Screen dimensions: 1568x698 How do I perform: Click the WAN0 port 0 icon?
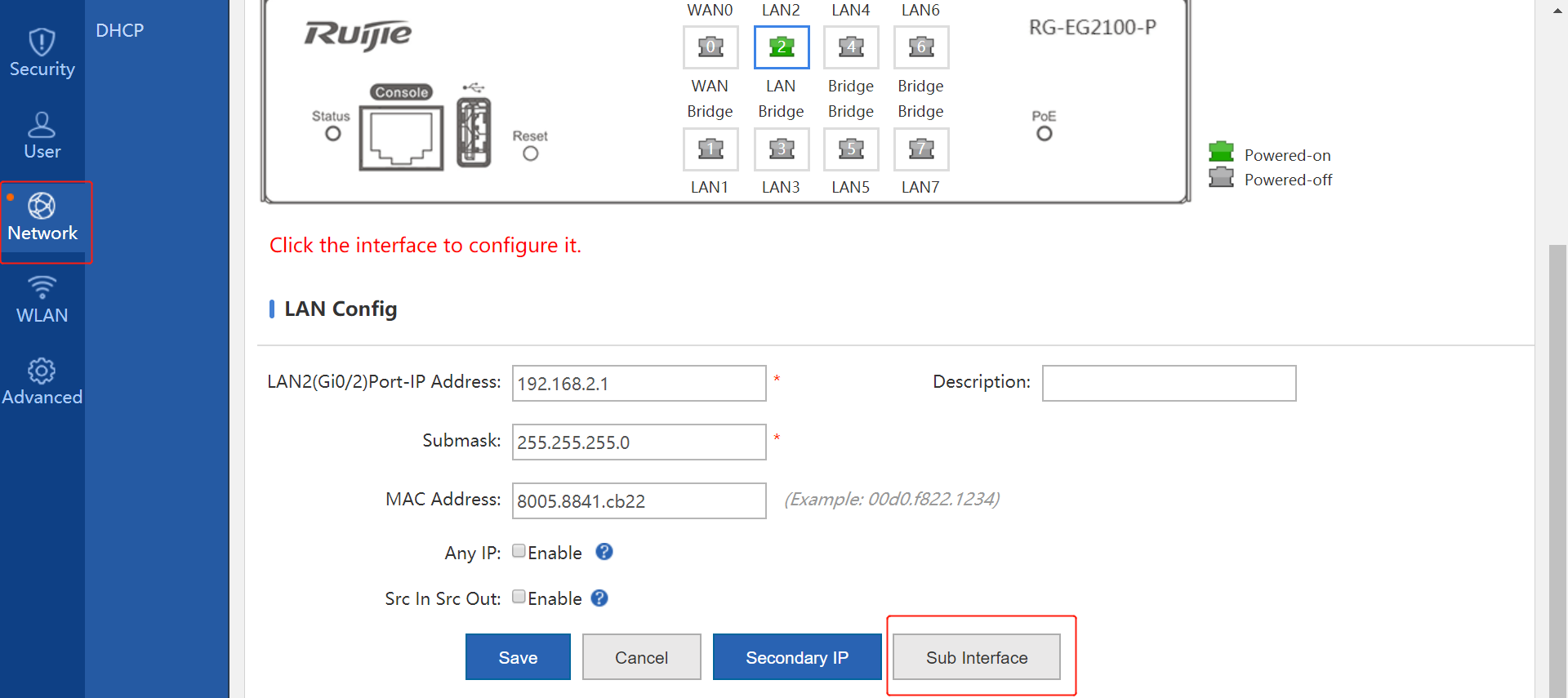pos(710,47)
